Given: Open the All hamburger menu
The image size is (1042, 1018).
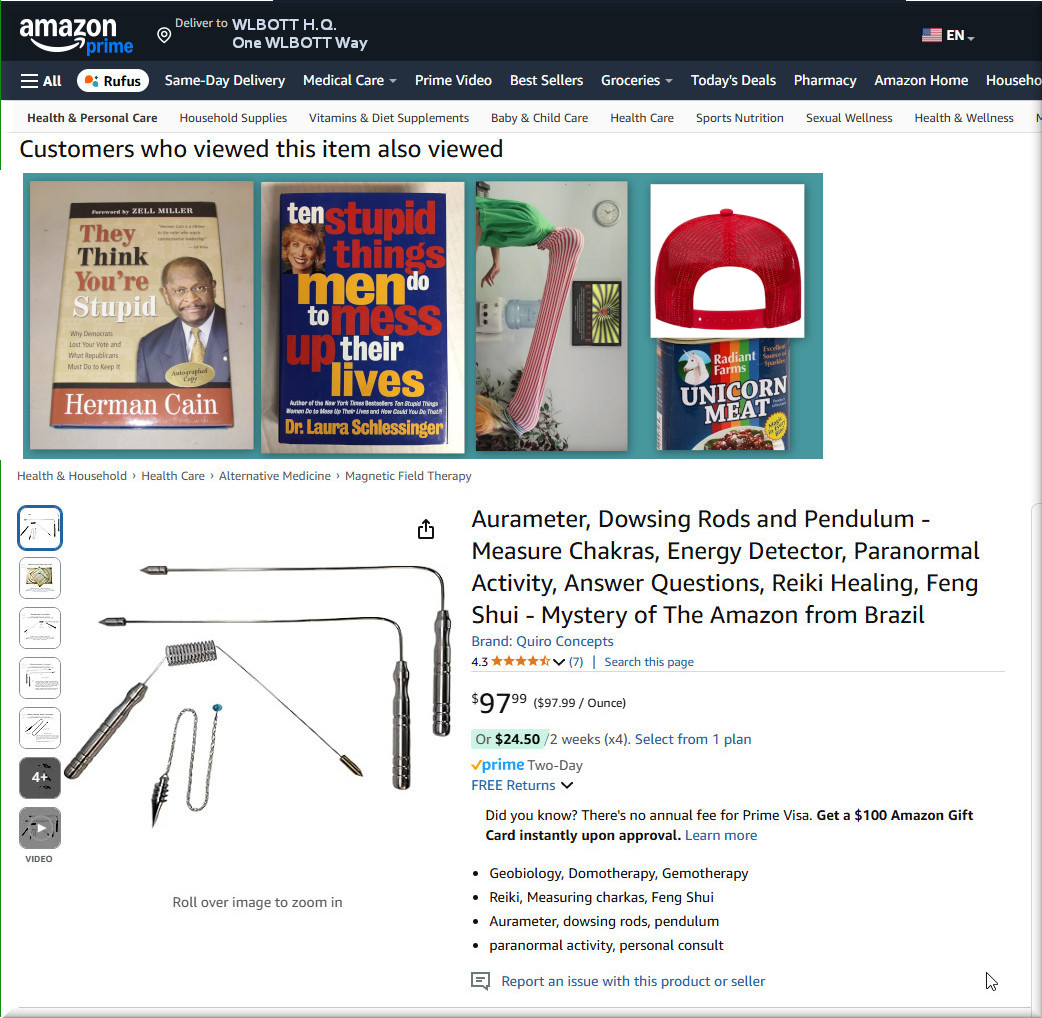Looking at the screenshot, I should [41, 81].
